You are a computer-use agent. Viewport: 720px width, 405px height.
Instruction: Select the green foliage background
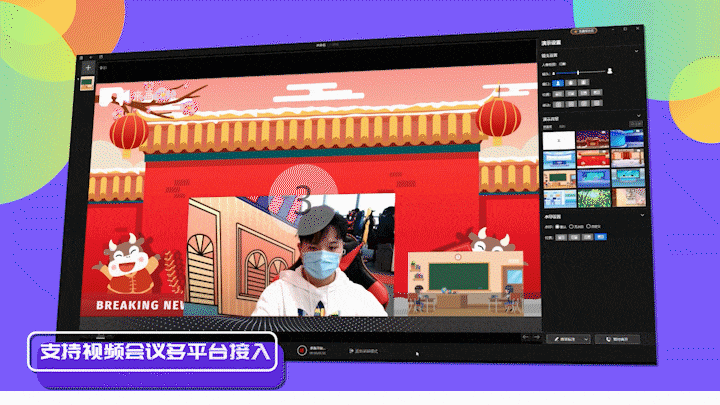click(x=594, y=198)
